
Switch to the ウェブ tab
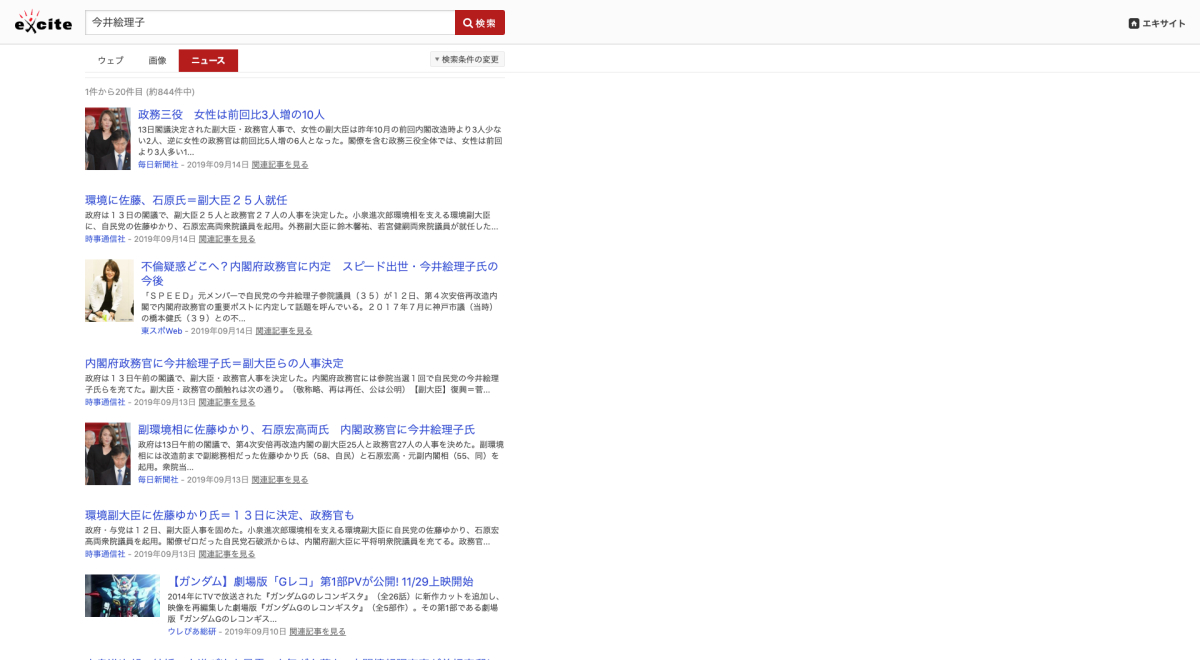pyautogui.click(x=111, y=61)
